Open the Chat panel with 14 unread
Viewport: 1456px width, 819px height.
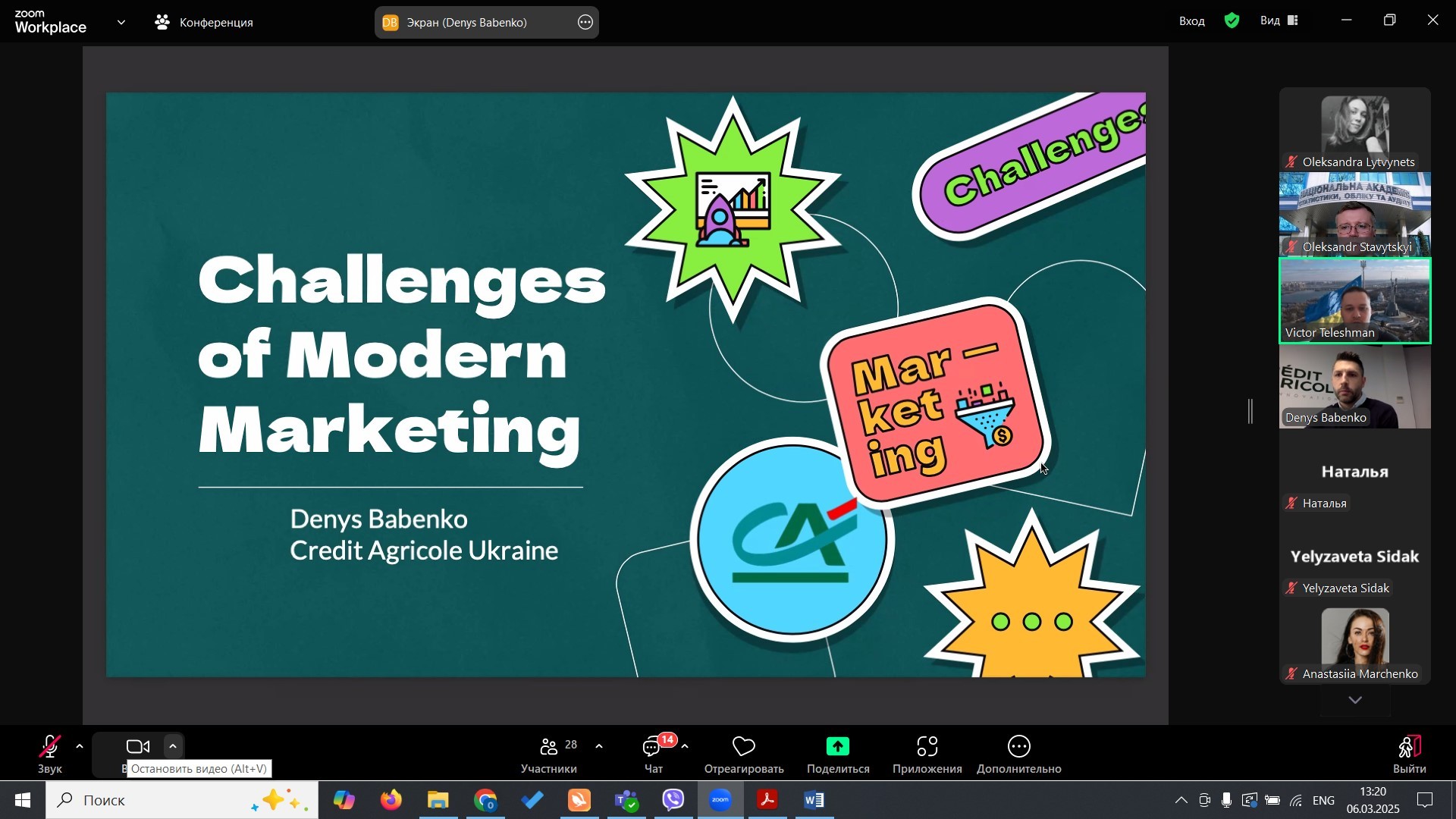653,748
